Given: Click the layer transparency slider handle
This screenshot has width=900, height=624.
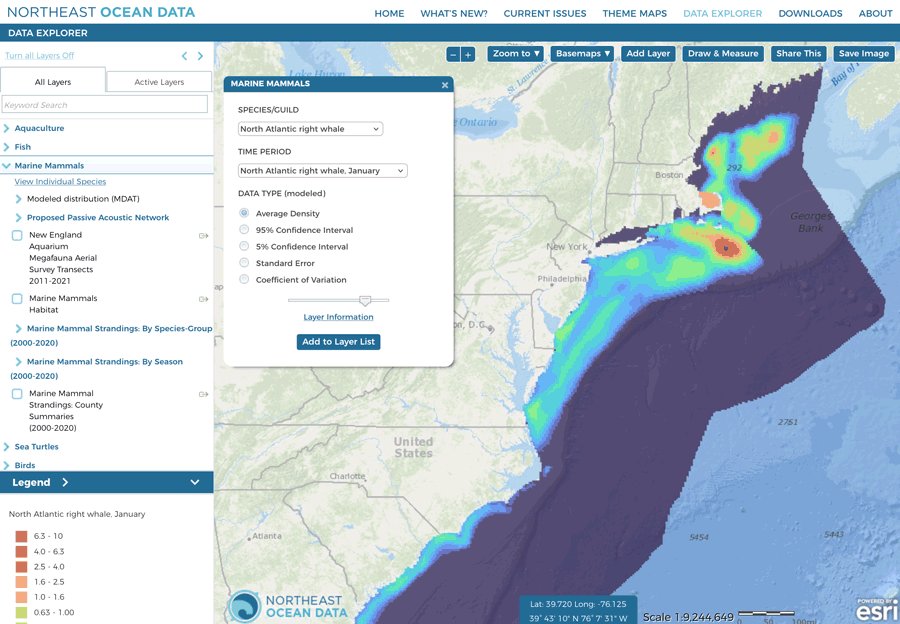Looking at the screenshot, I should [x=364, y=300].
